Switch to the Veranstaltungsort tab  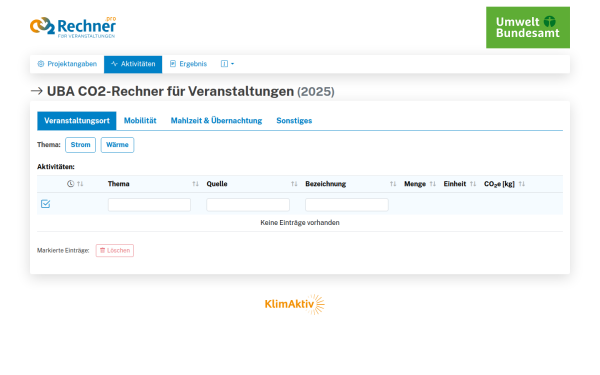click(77, 121)
